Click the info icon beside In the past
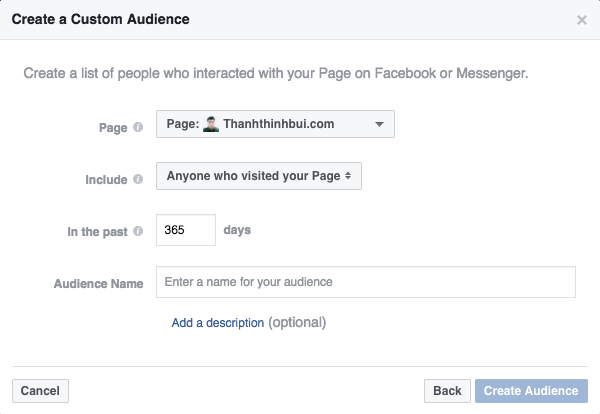The width and height of the screenshot is (600, 414). click(x=138, y=231)
